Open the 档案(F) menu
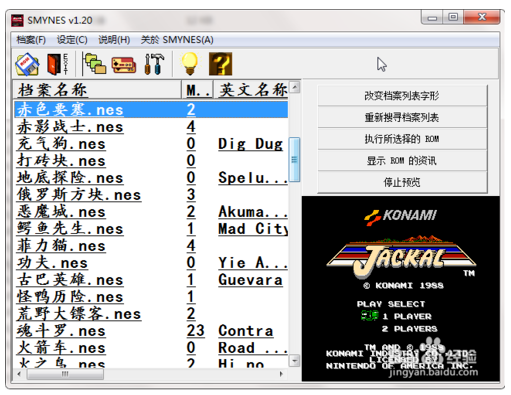 pos(31,40)
